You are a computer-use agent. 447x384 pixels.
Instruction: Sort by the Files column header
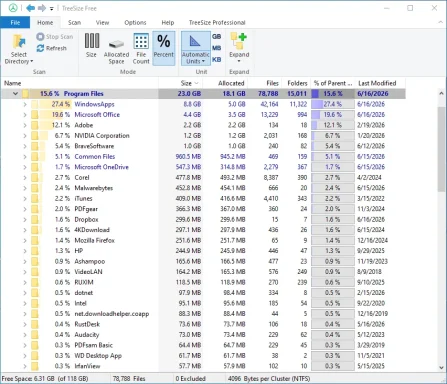(264, 83)
